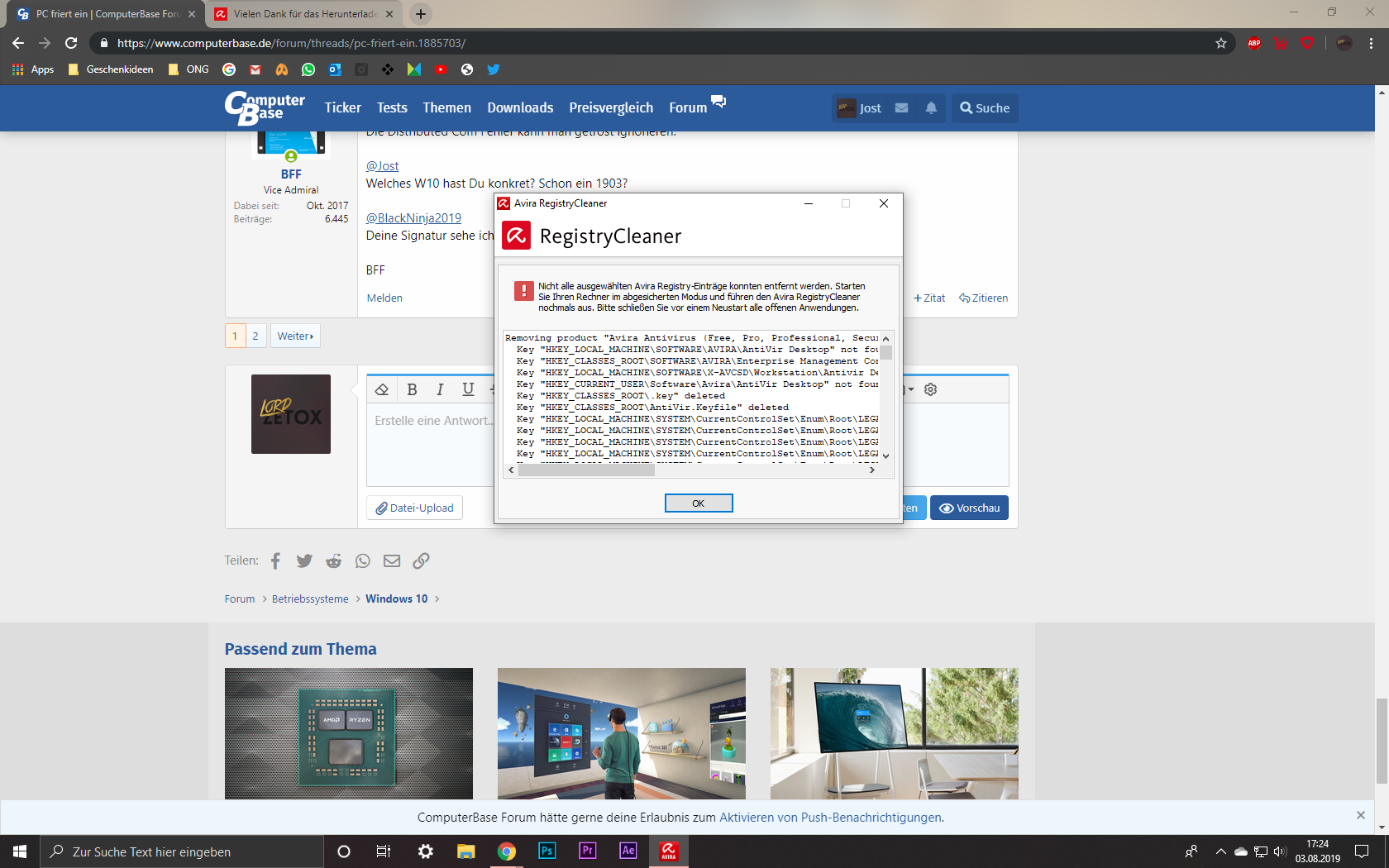Go to page 2 of the thread
The height and width of the screenshot is (868, 1389).
[255, 336]
